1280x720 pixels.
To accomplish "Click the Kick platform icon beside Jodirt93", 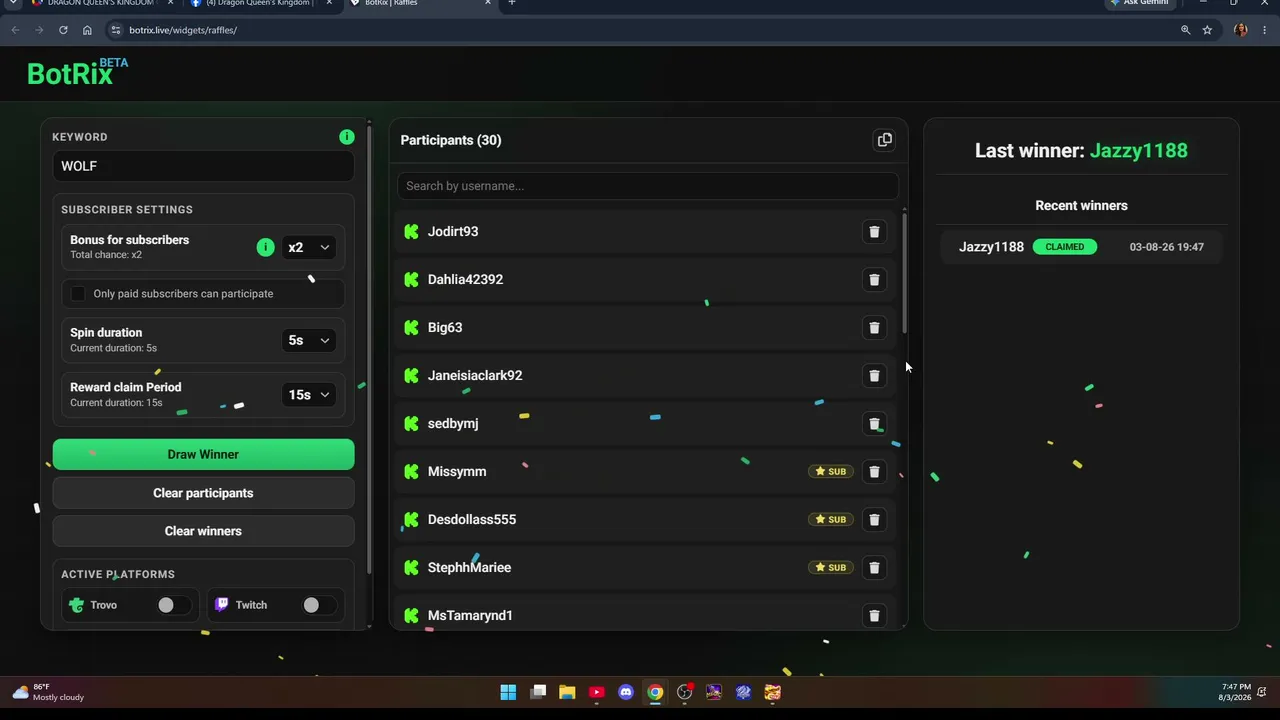I will pyautogui.click(x=411, y=232).
